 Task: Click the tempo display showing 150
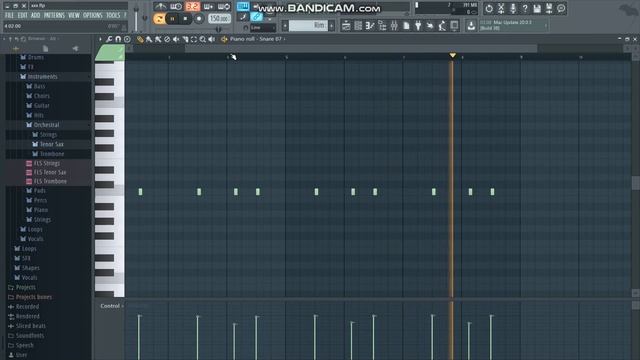[220, 18]
